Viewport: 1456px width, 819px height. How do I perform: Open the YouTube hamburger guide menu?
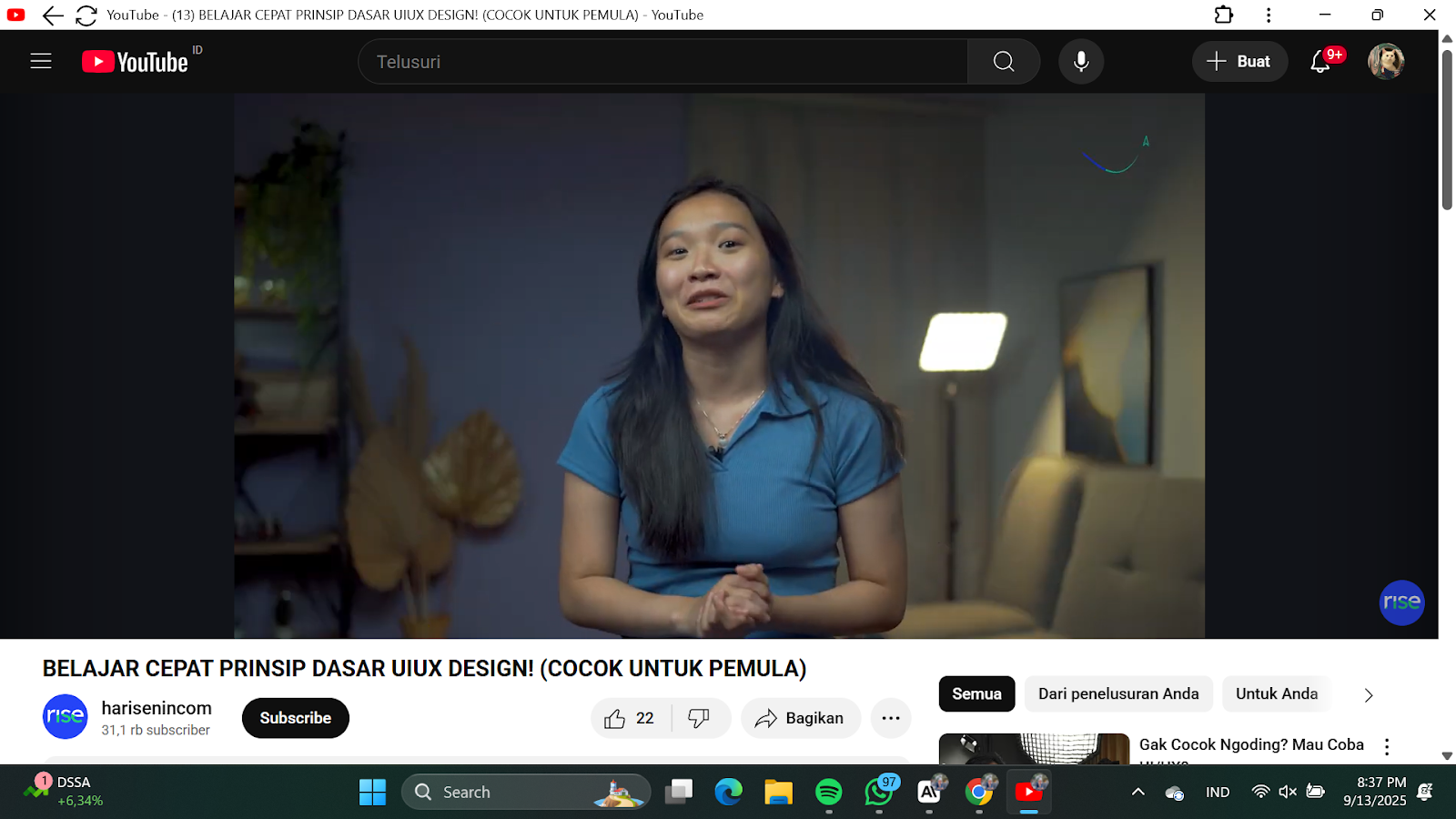point(41,61)
